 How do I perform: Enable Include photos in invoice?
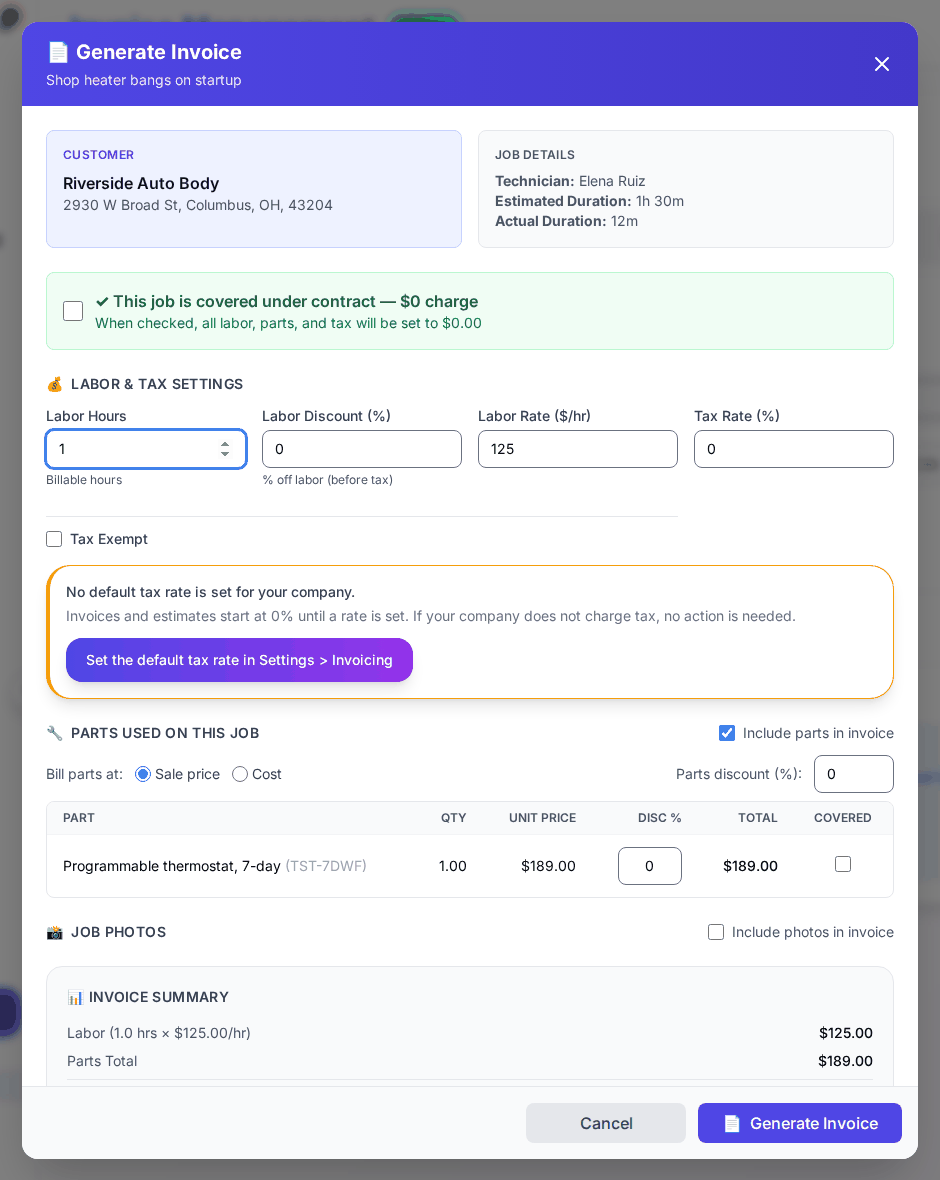(x=716, y=932)
